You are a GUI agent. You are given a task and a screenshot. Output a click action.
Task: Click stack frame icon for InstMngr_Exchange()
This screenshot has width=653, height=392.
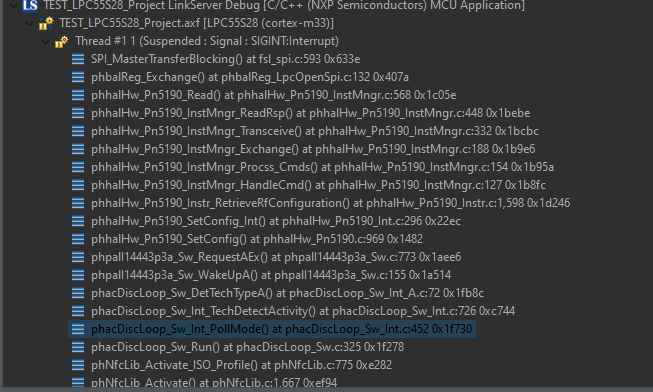[78, 149]
